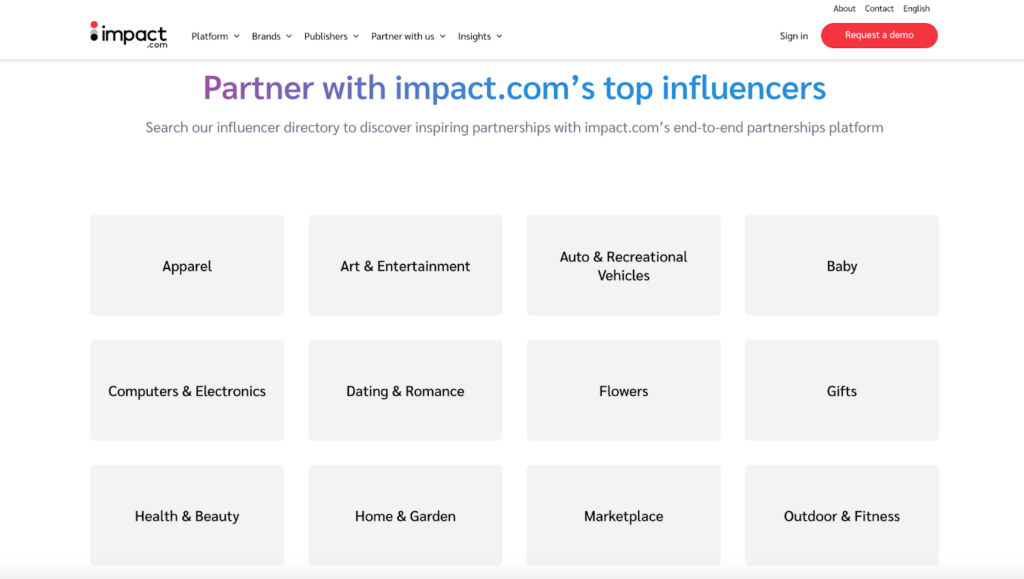Select the Art & Entertainment category
This screenshot has width=1024, height=579.
pos(405,265)
